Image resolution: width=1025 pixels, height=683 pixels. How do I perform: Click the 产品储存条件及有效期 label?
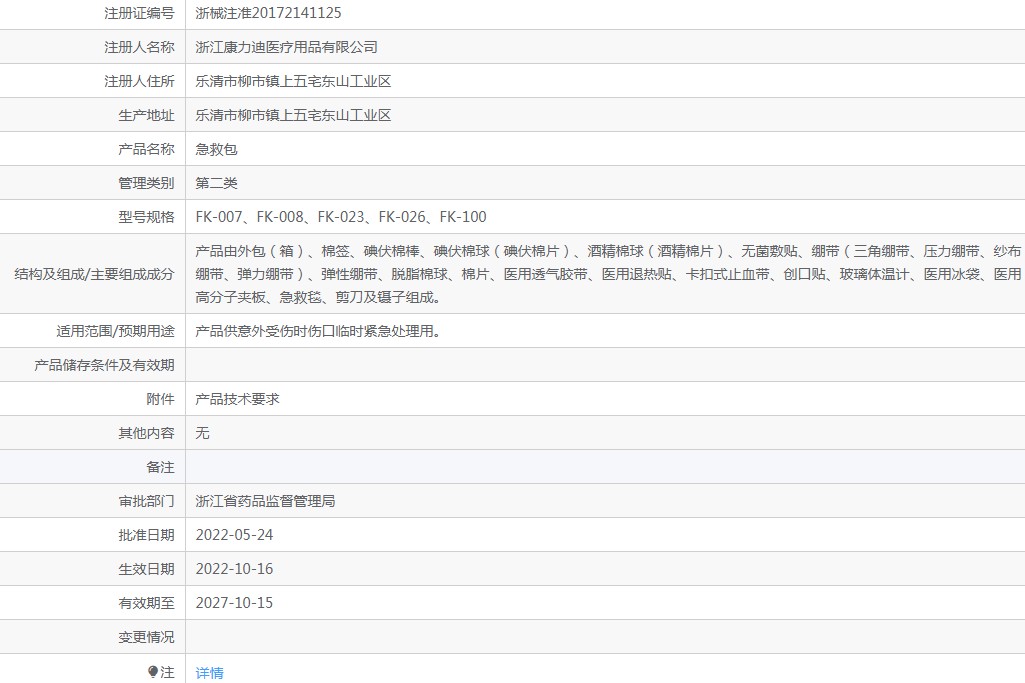tap(105, 365)
